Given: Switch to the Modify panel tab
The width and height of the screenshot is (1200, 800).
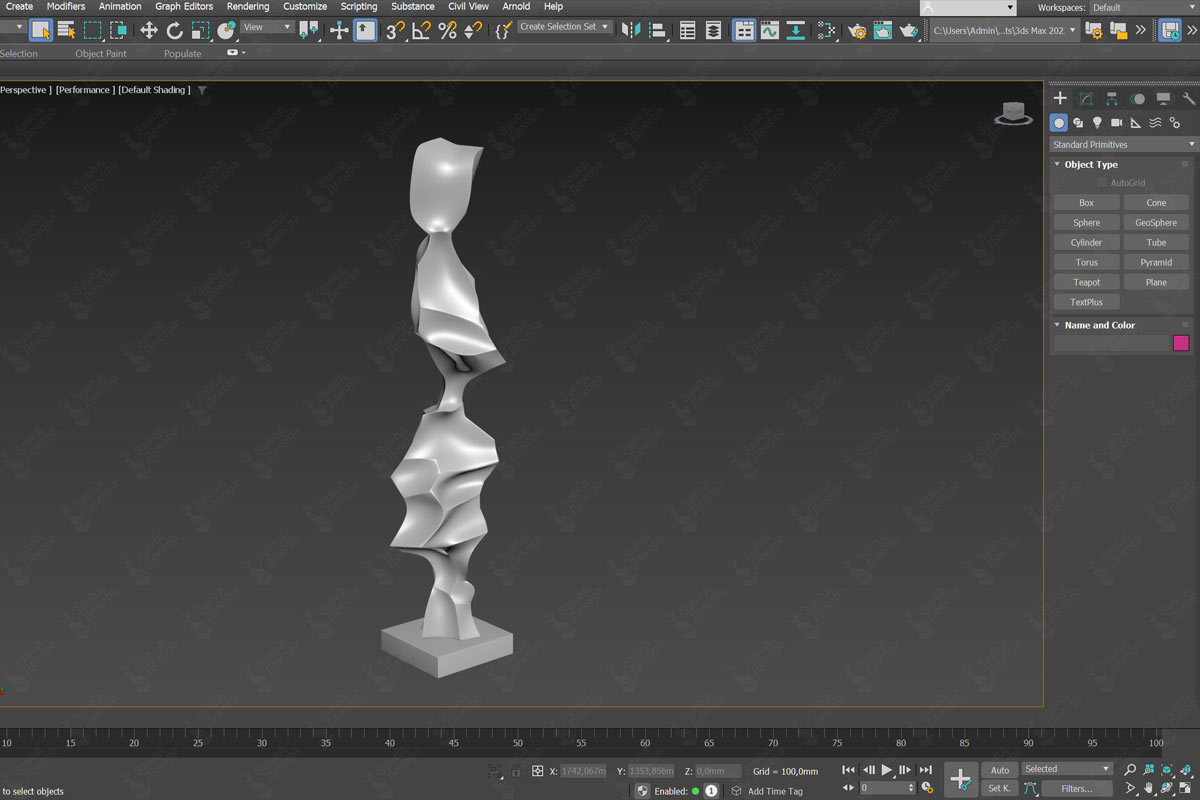Looking at the screenshot, I should 1086,98.
